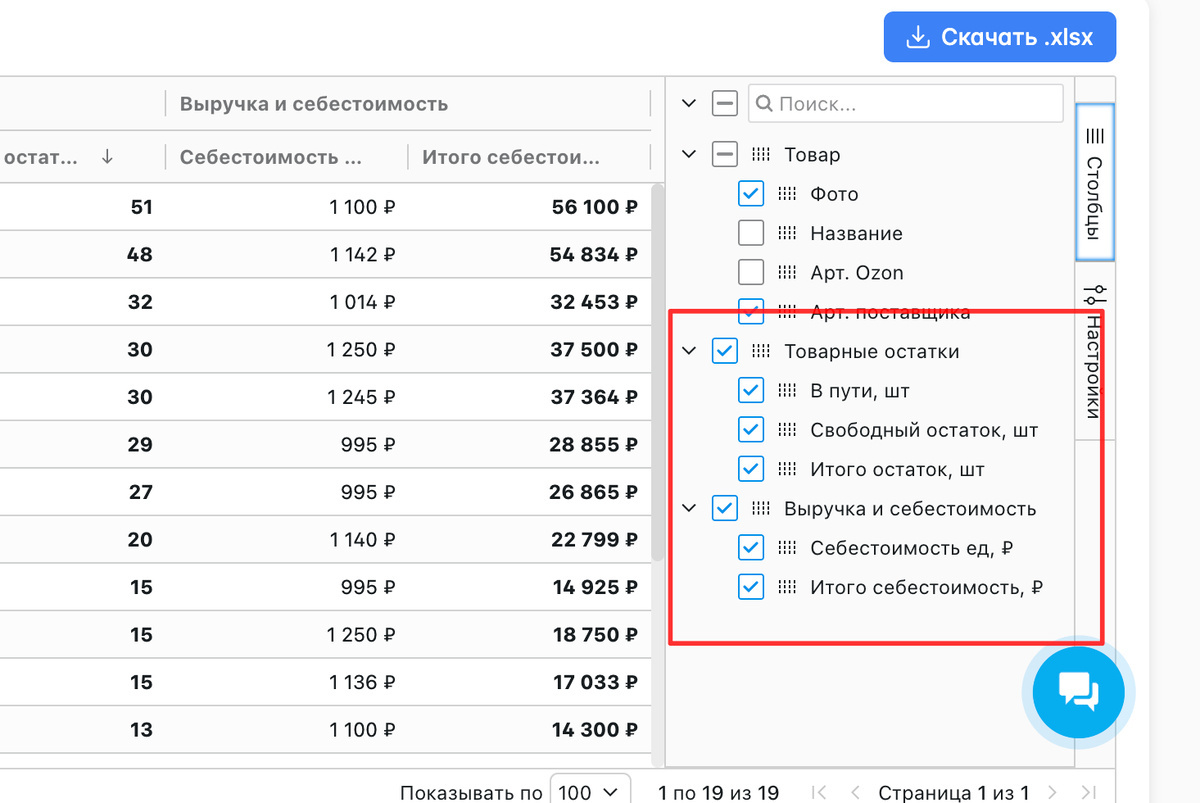
Task: Click the drag handle icon beside Название
Action: click(x=786, y=233)
